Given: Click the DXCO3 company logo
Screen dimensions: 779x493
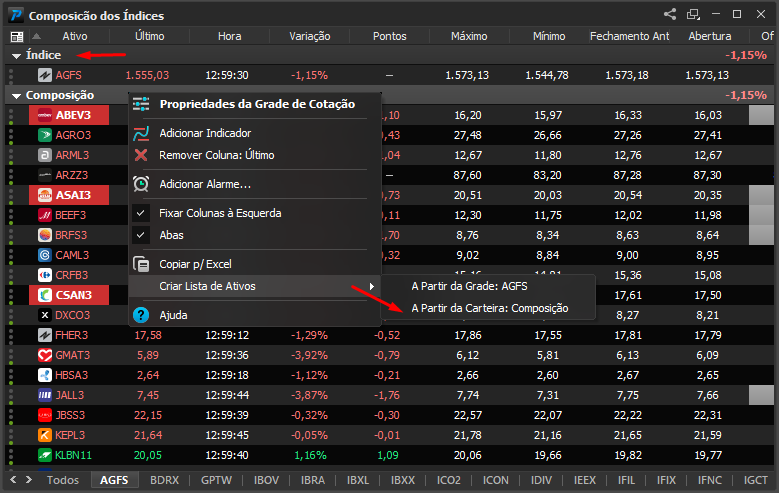Looking at the screenshot, I should (x=45, y=315).
